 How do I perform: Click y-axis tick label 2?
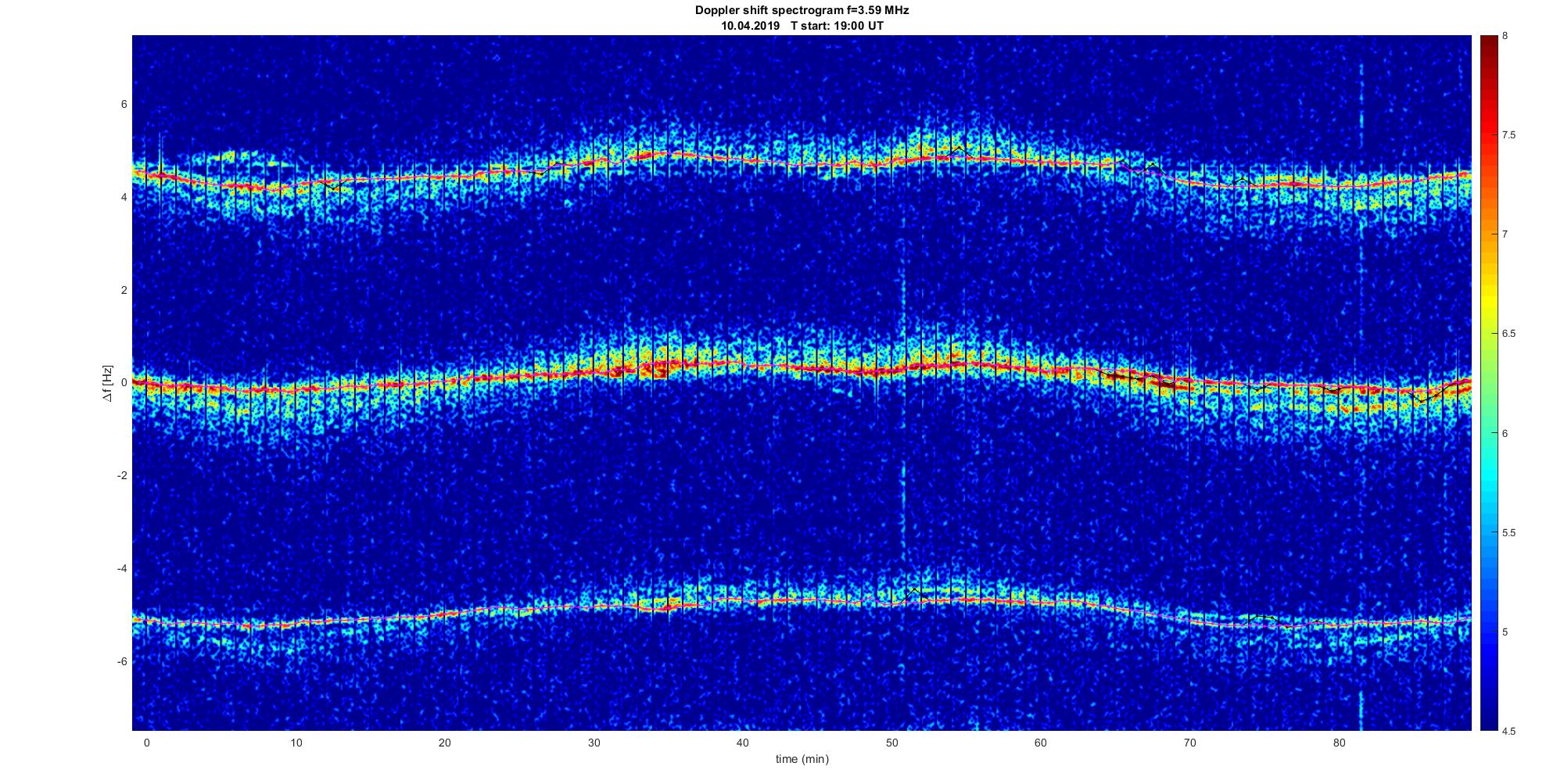click(124, 290)
